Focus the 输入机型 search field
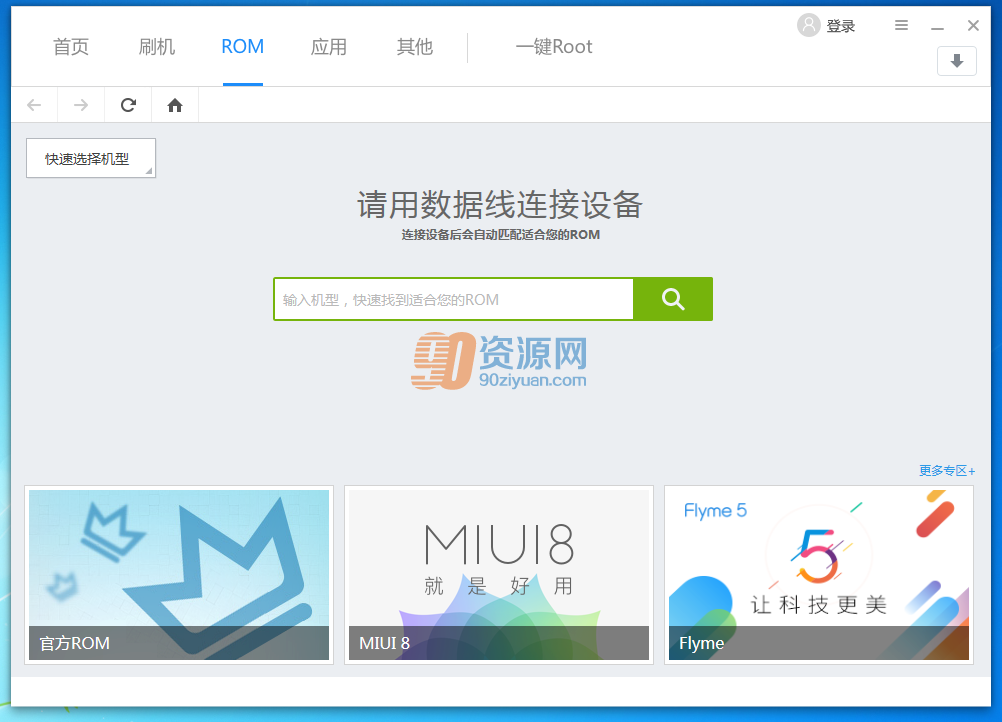Viewport: 1002px width, 722px height. (454, 299)
